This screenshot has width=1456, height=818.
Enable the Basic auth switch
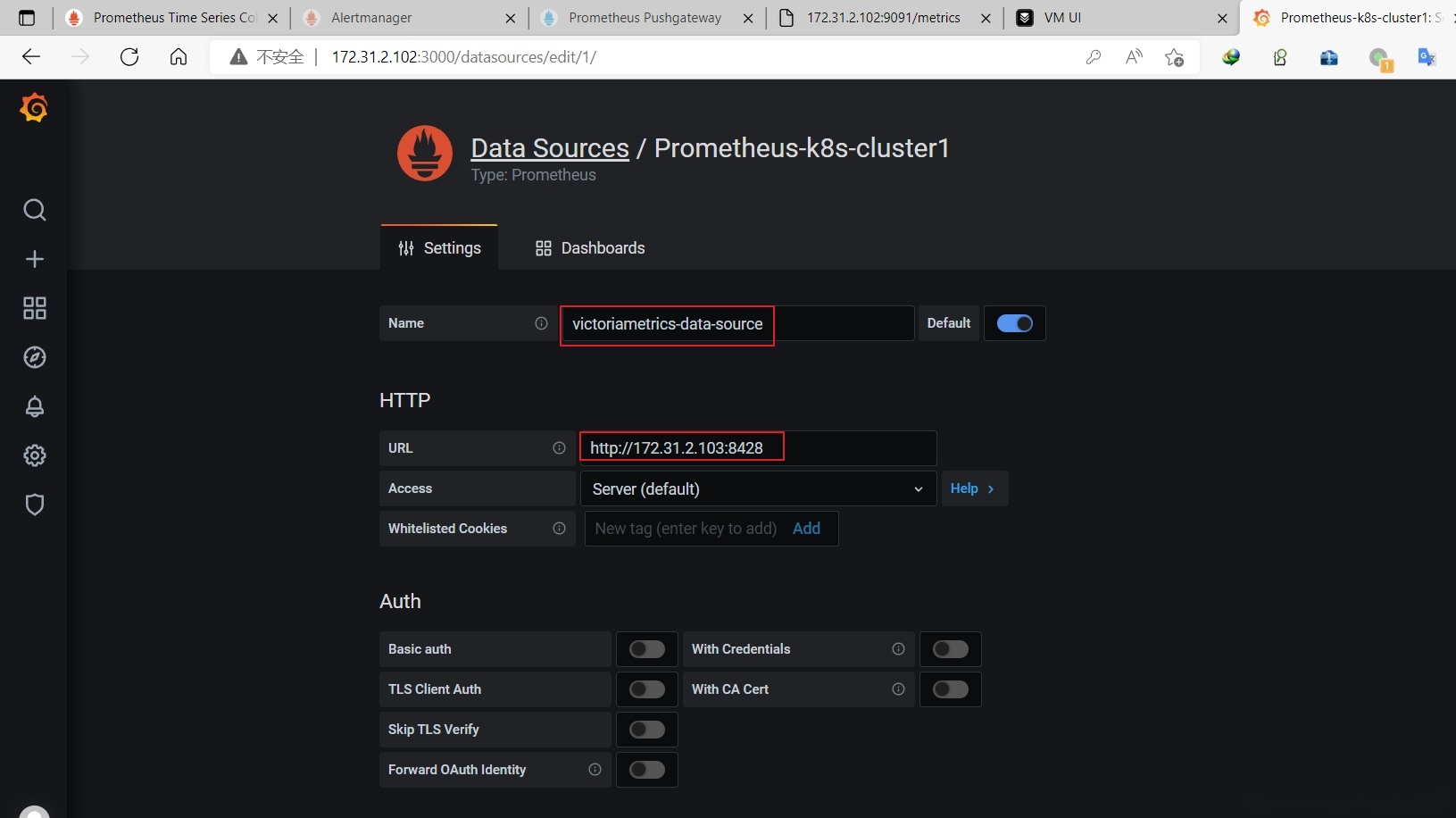(x=646, y=649)
